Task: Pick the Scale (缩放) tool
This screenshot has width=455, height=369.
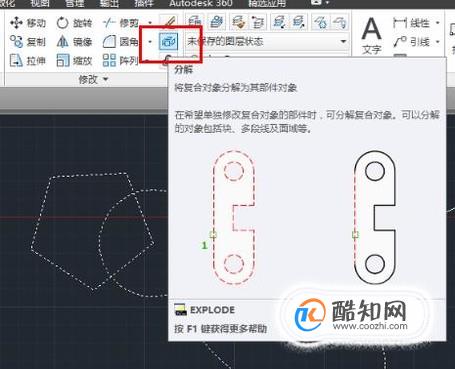Action: click(x=74, y=61)
